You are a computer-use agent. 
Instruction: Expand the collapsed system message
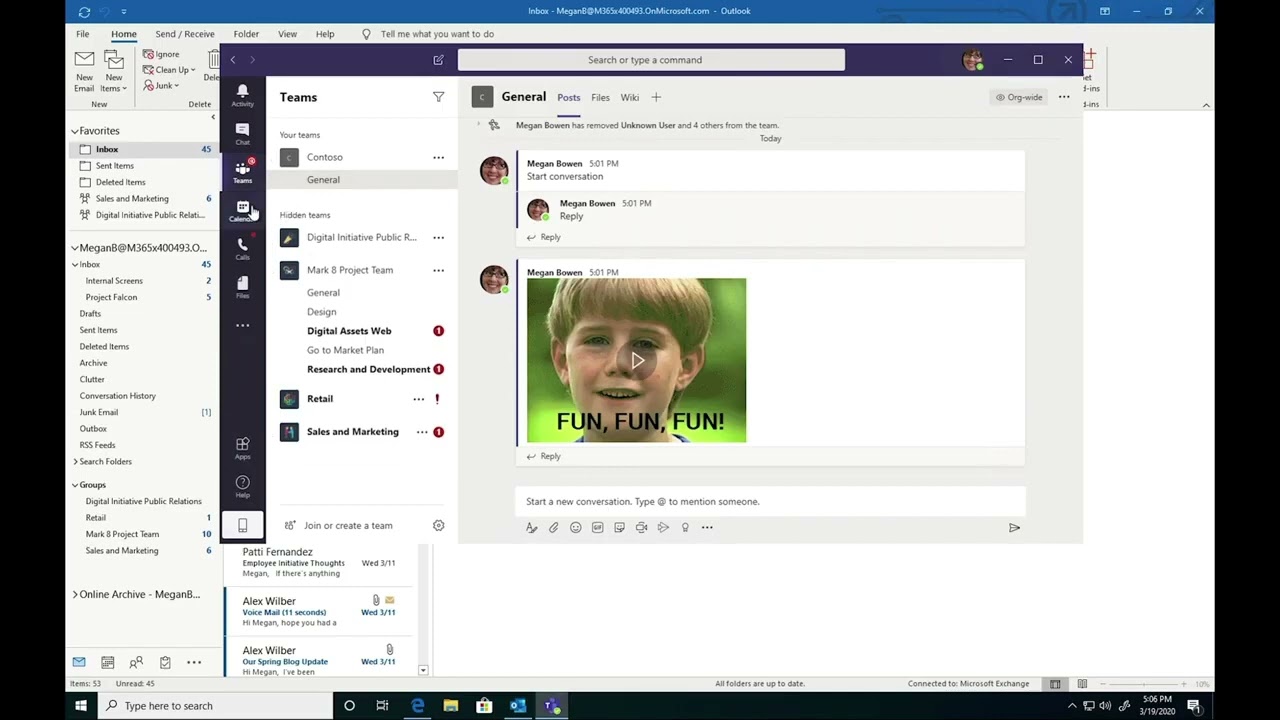click(478, 125)
